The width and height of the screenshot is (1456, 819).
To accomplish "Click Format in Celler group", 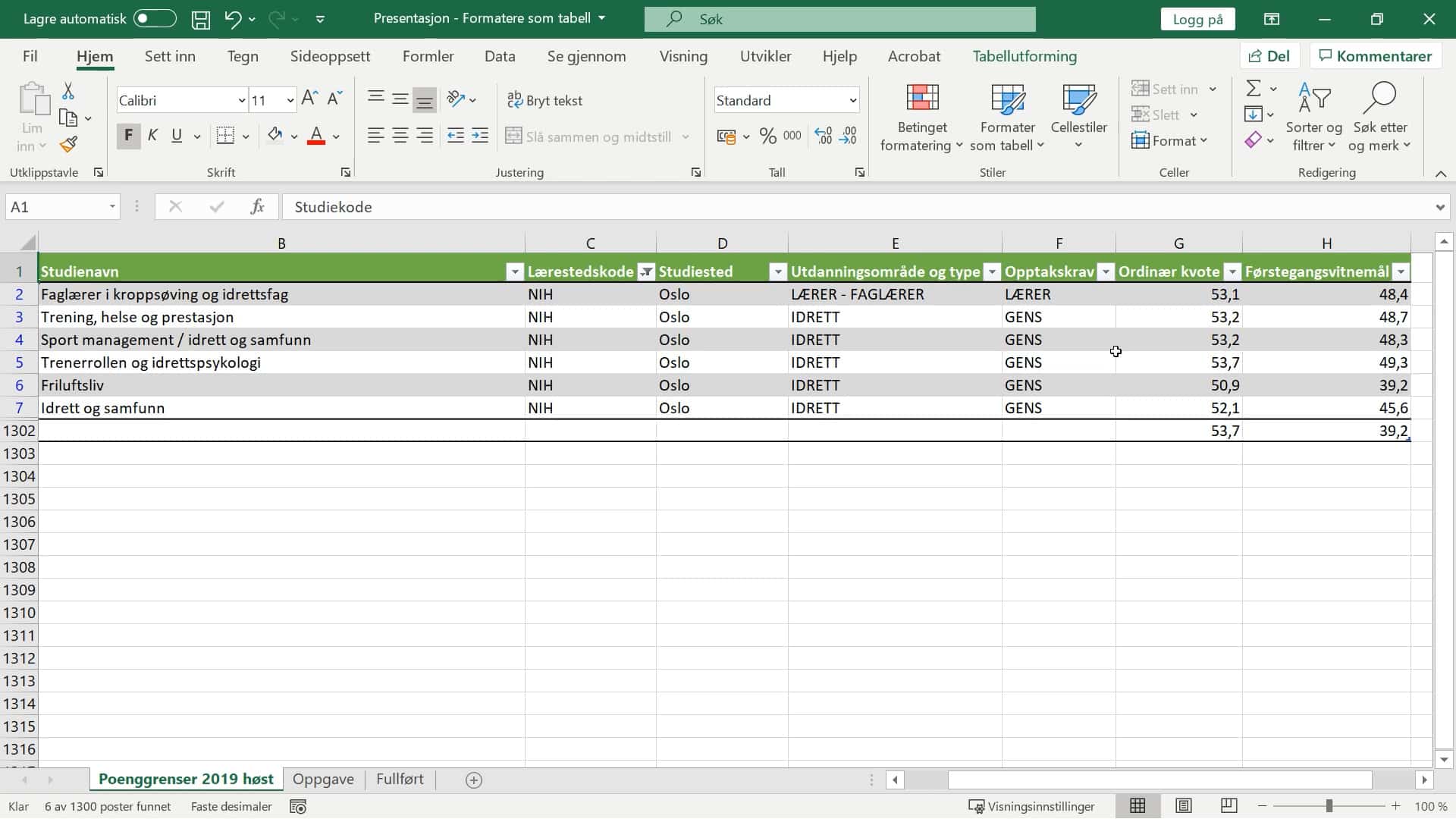I will click(1169, 140).
